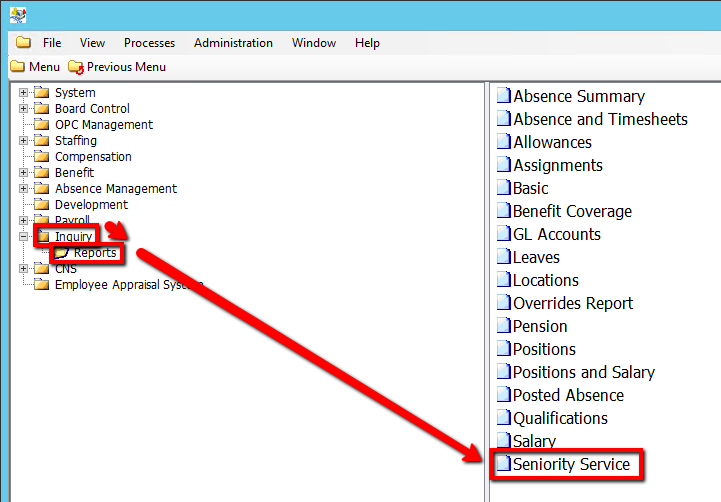Select the Board Control tree item

coord(92,109)
